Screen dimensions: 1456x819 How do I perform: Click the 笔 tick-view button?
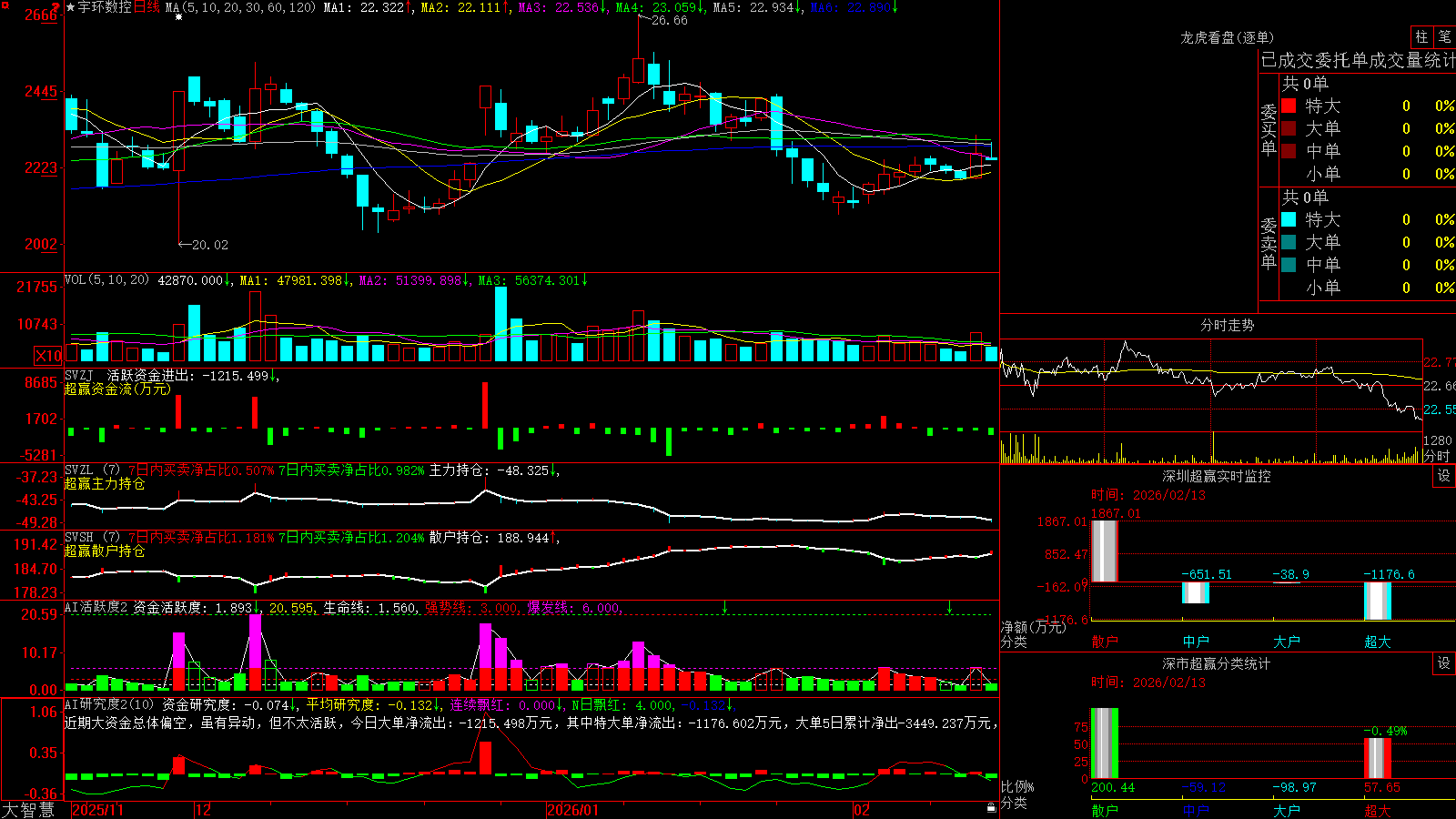(x=1444, y=37)
